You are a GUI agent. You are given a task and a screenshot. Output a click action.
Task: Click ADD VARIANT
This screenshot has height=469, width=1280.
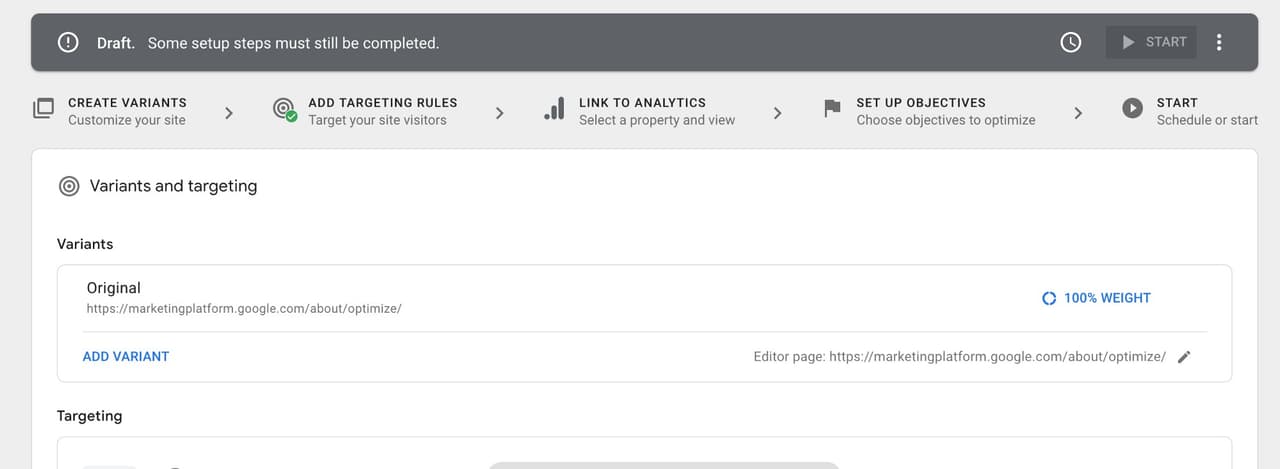[126, 356]
